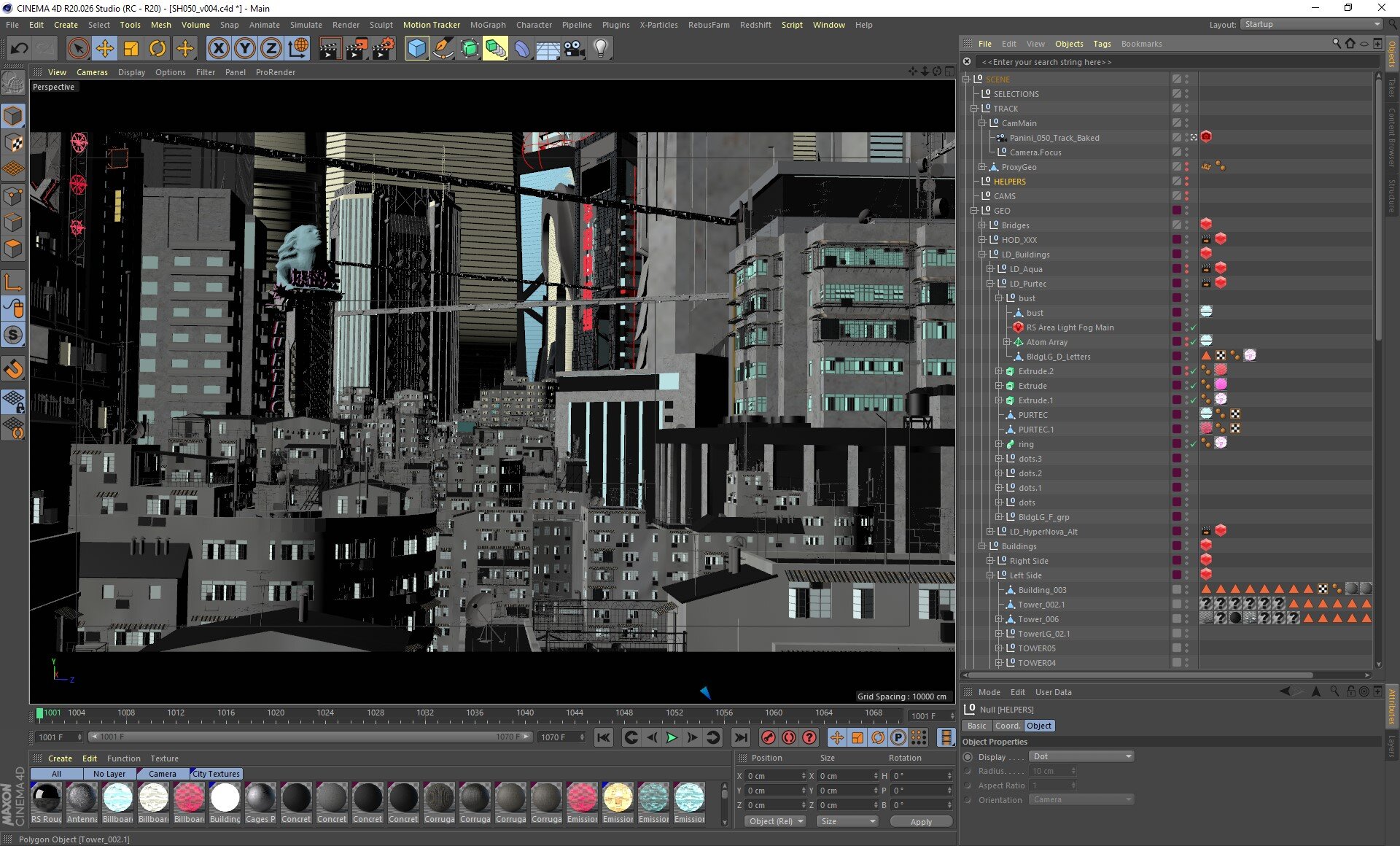
Task: Click frame 1040 on the timeline
Action: (525, 713)
